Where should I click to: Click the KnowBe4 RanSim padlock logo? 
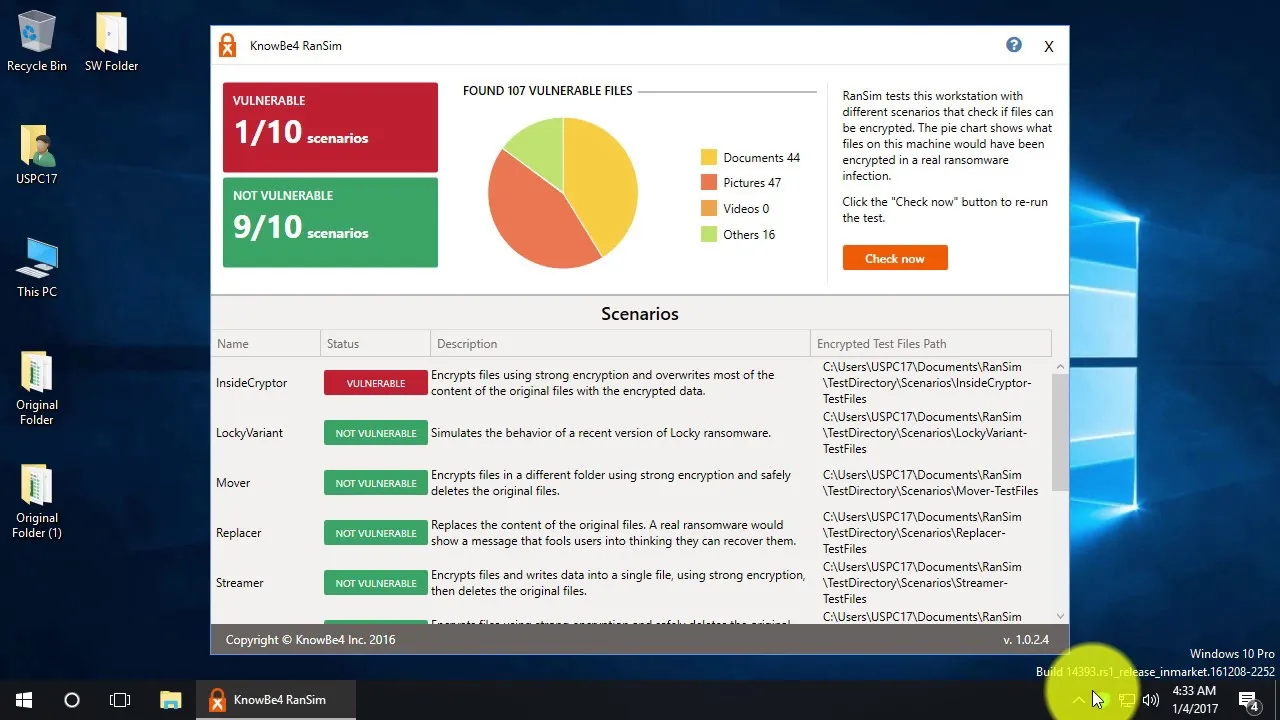228,45
